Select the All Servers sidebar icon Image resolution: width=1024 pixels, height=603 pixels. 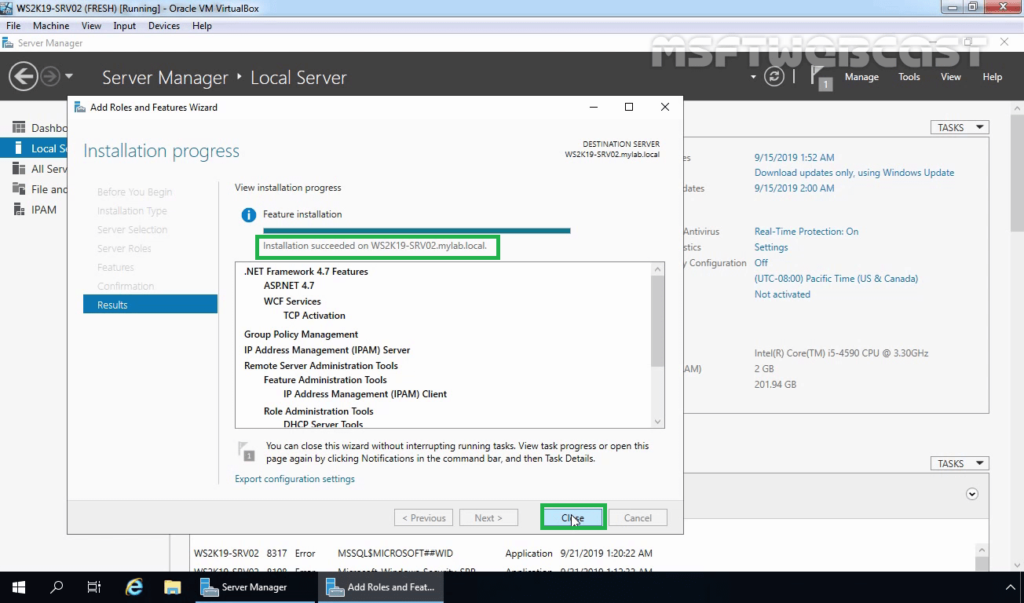19,169
